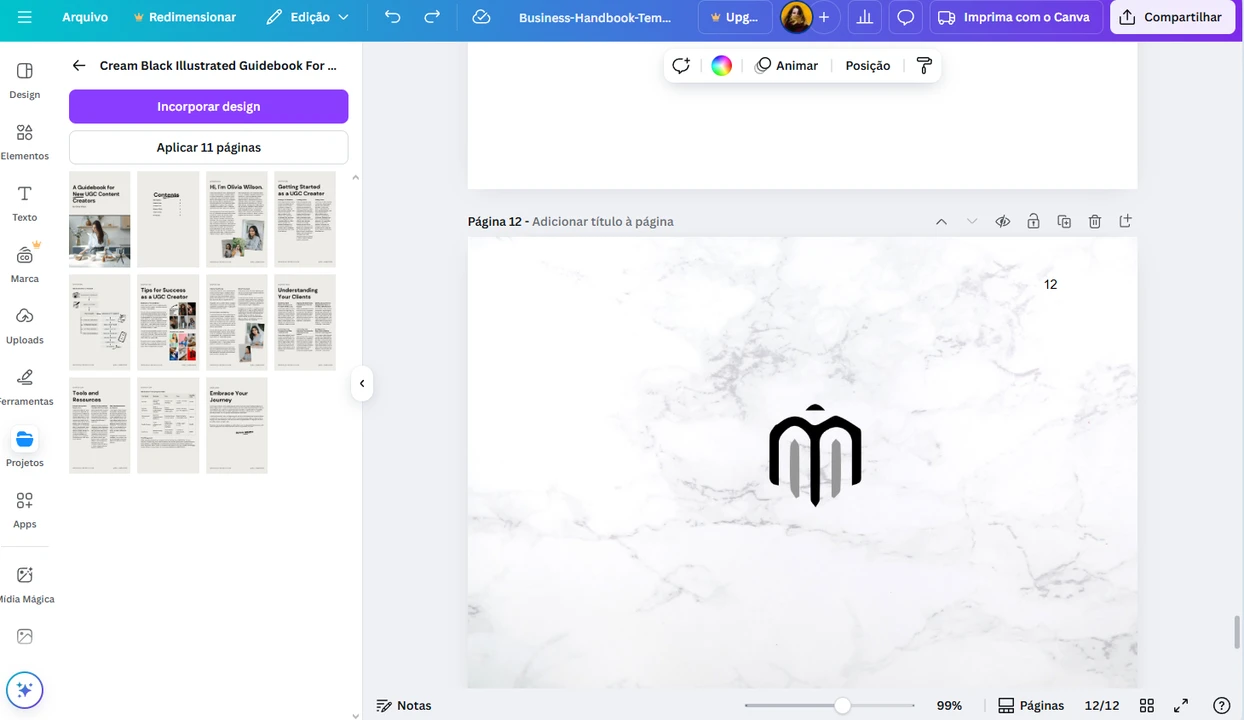Go back from the template panel
Viewport: 1244px width, 720px height.
tap(79, 65)
